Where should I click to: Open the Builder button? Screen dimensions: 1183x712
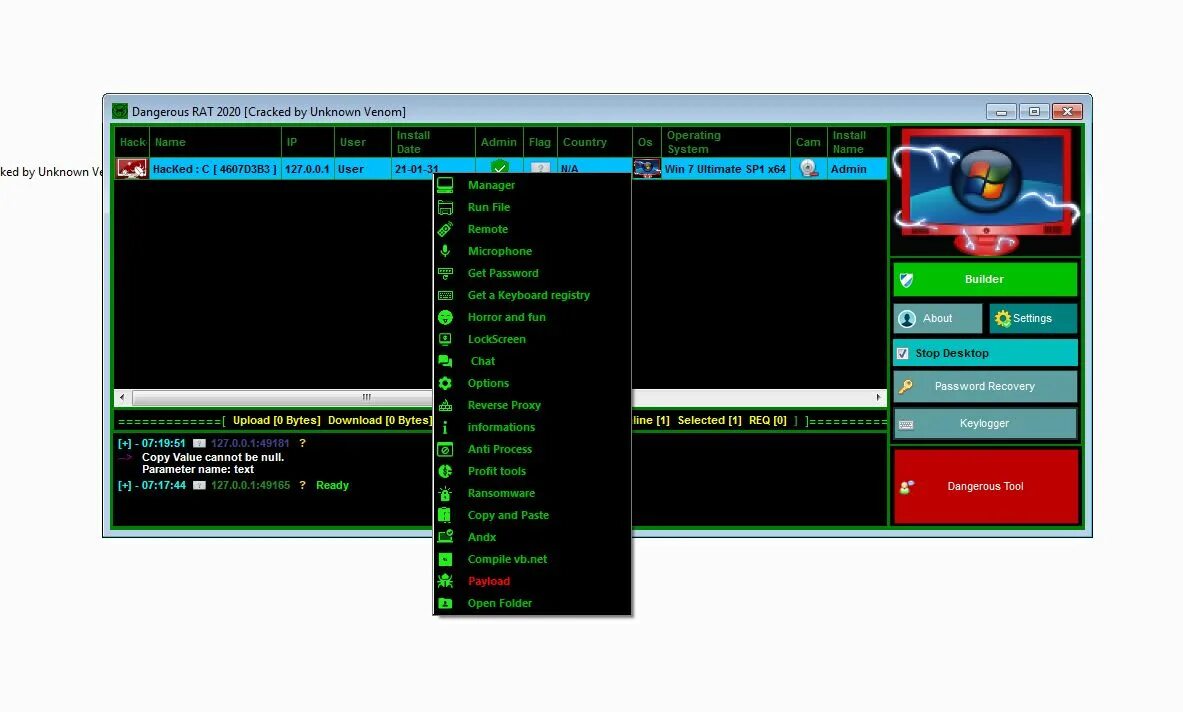tap(985, 279)
